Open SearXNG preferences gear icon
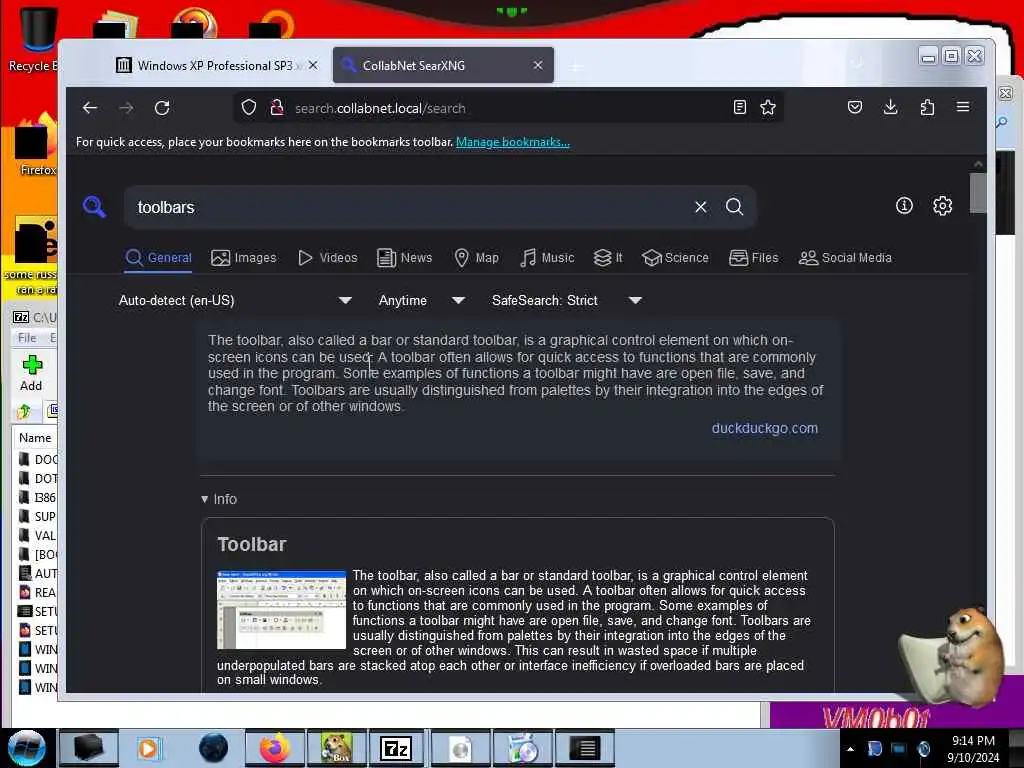 click(942, 206)
